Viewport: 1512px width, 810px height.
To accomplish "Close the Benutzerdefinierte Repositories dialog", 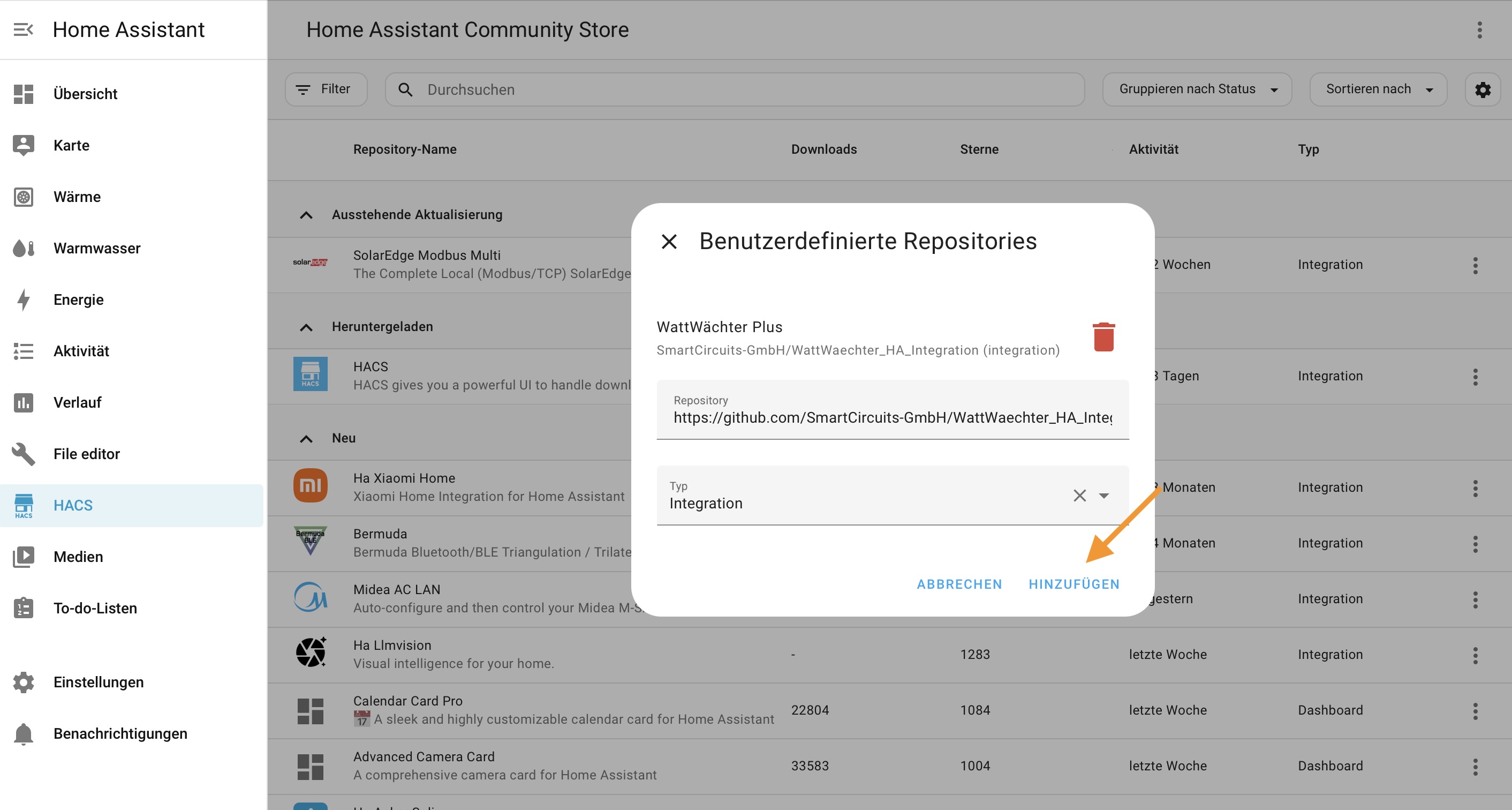I will [x=669, y=242].
